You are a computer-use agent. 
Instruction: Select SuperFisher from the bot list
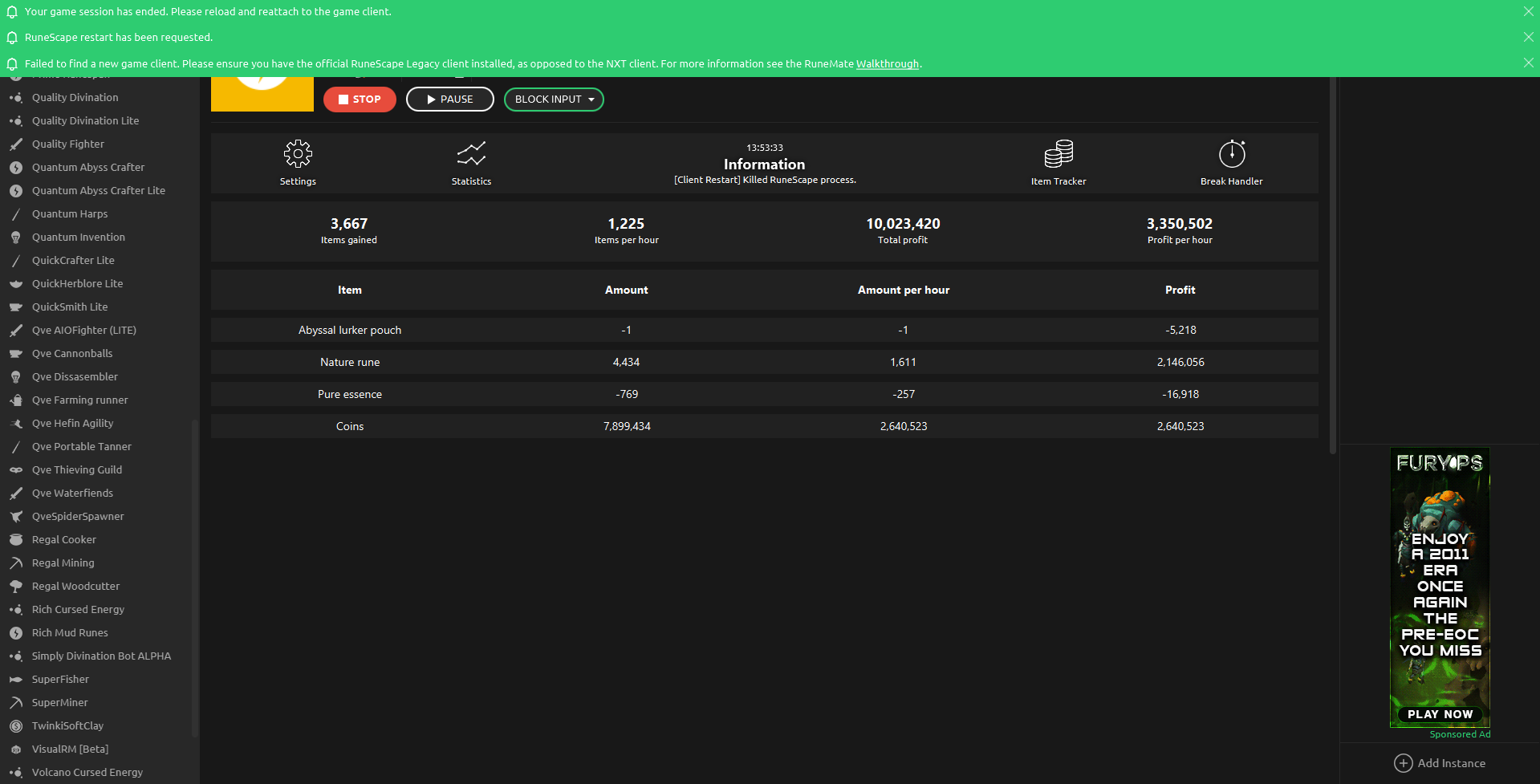click(x=60, y=680)
